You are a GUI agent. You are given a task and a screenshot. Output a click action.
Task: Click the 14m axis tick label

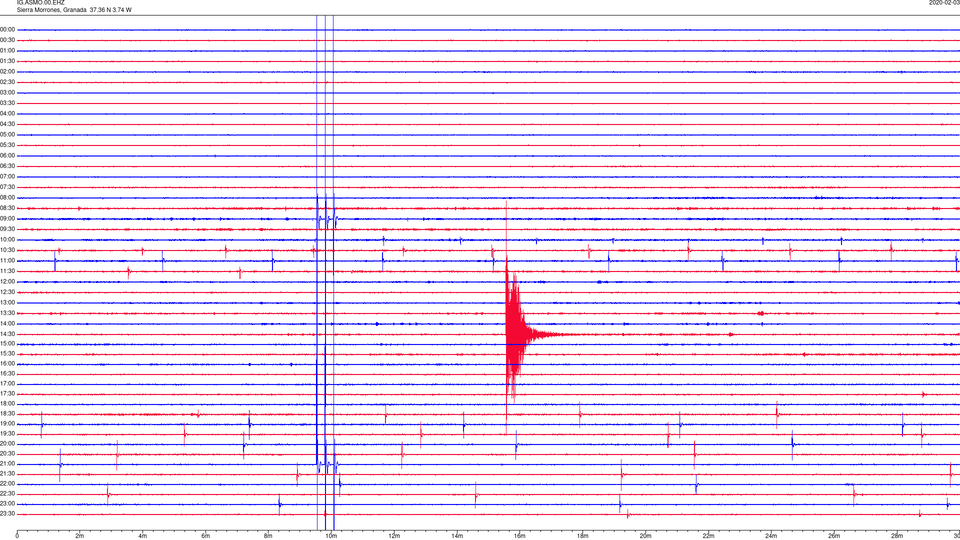457,536
